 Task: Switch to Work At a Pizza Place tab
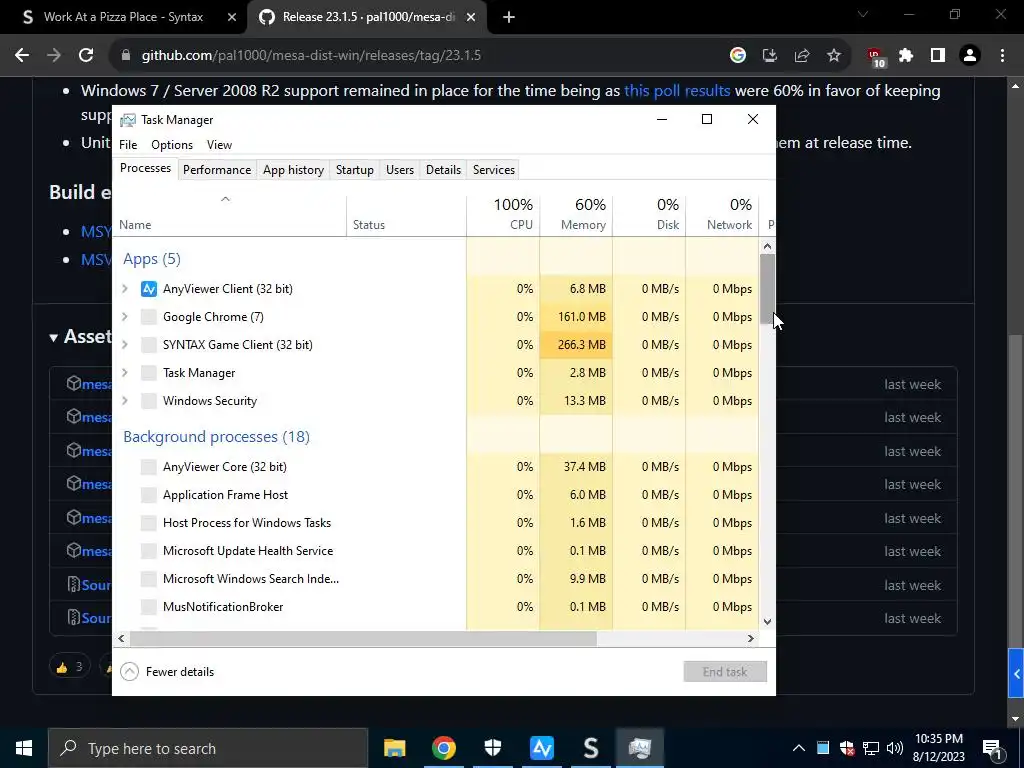[x=123, y=17]
